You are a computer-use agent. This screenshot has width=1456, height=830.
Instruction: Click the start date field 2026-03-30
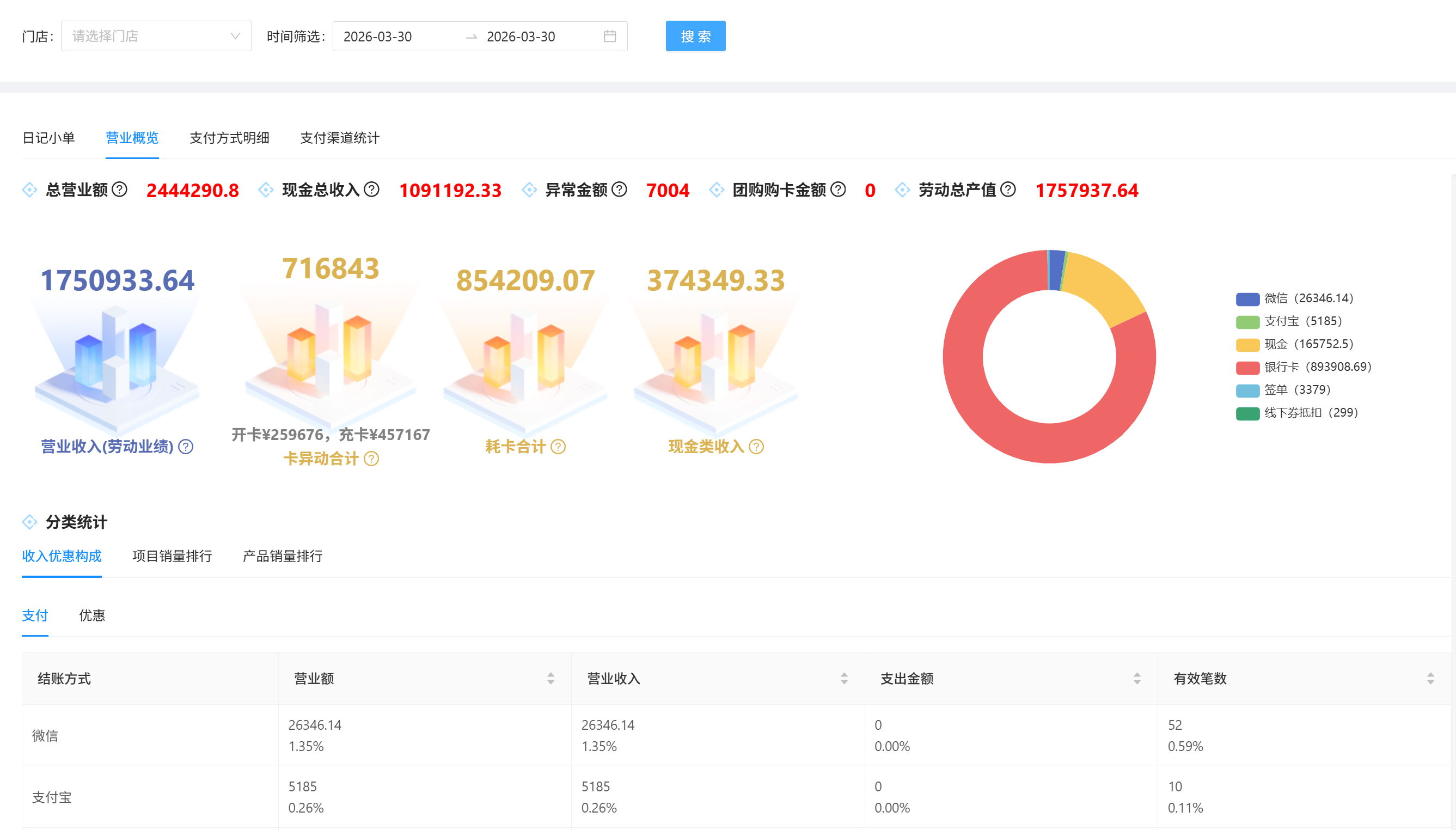(x=378, y=36)
